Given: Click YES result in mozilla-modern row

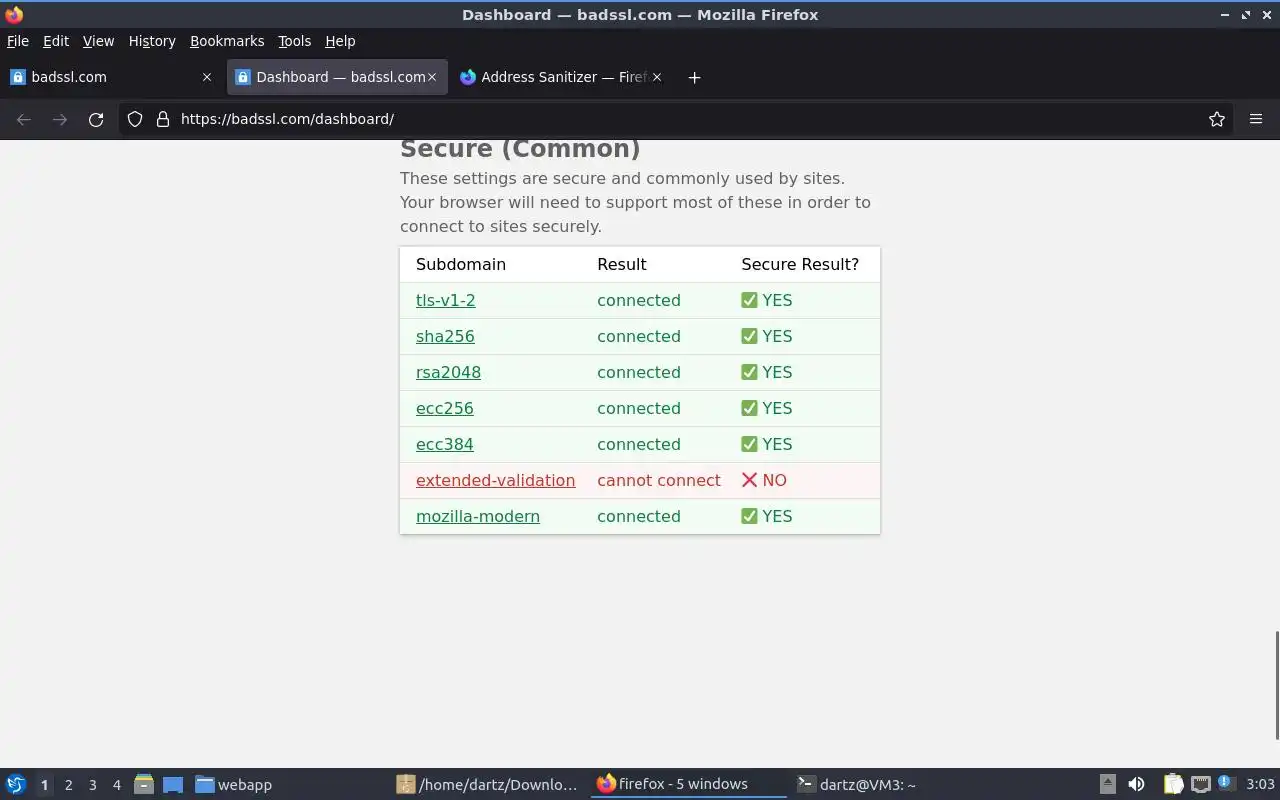Looking at the screenshot, I should tap(767, 516).
